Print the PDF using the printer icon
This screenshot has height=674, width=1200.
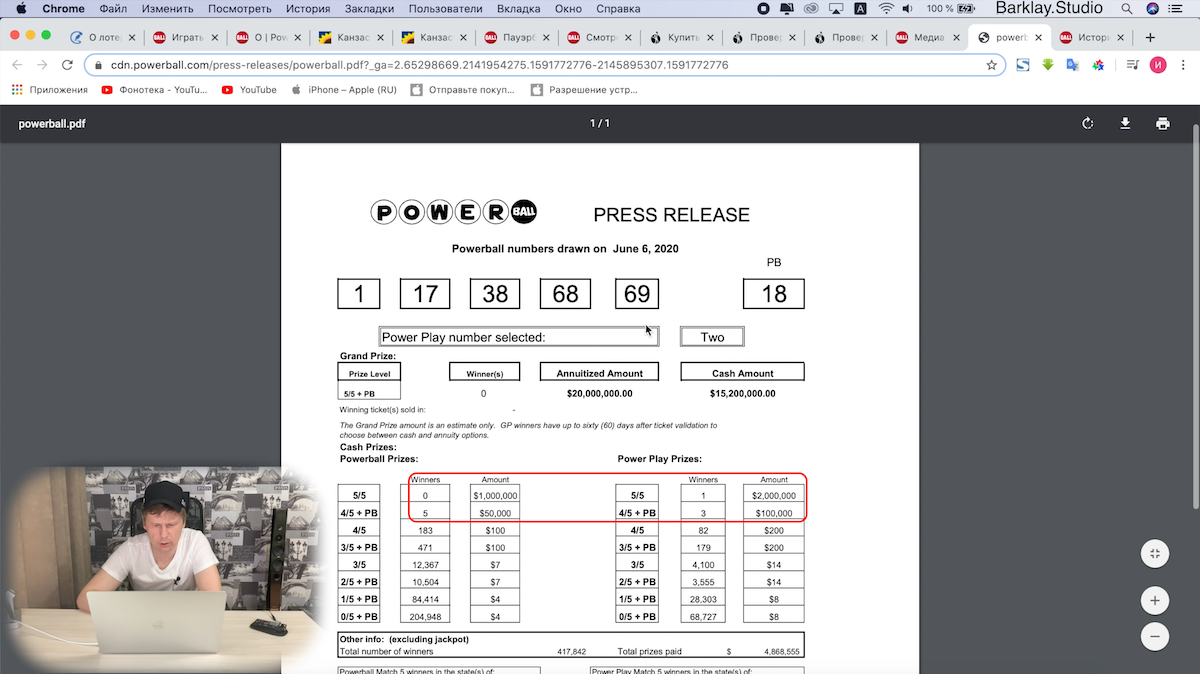[1162, 124]
